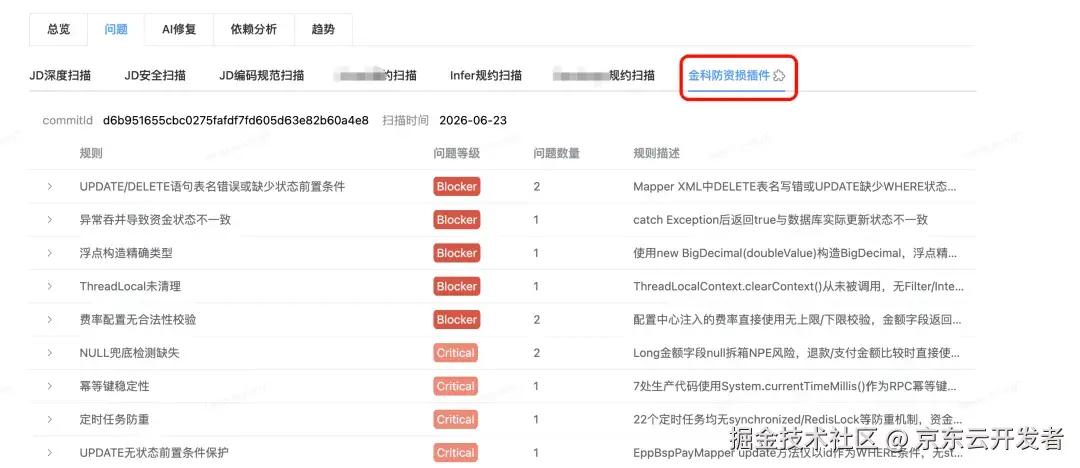This screenshot has width=1080, height=468.
Task: Select the JD深度扫描 sub-tab
Action: pos(60,75)
